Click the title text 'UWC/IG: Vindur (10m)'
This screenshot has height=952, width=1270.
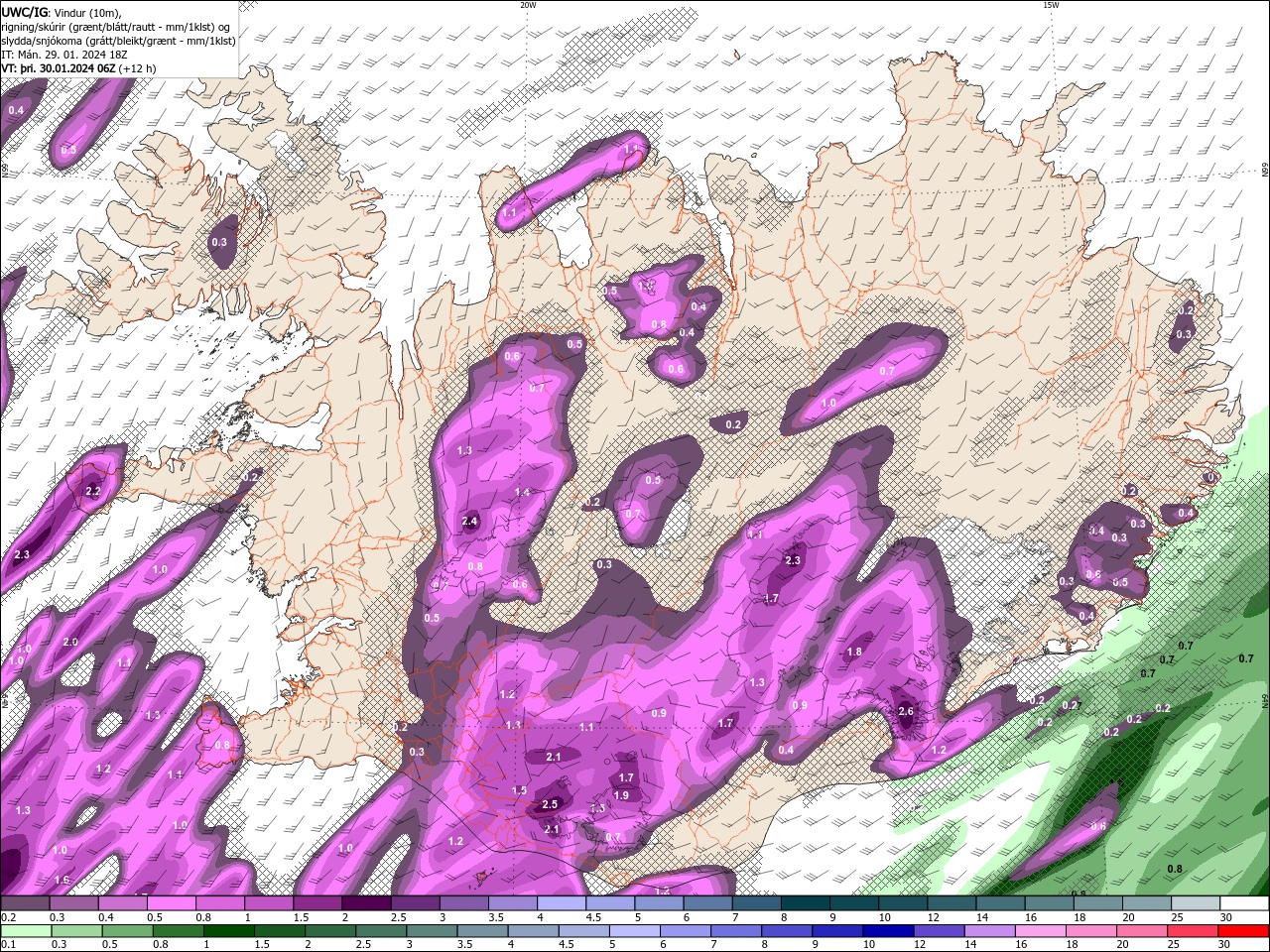[x=62, y=12]
